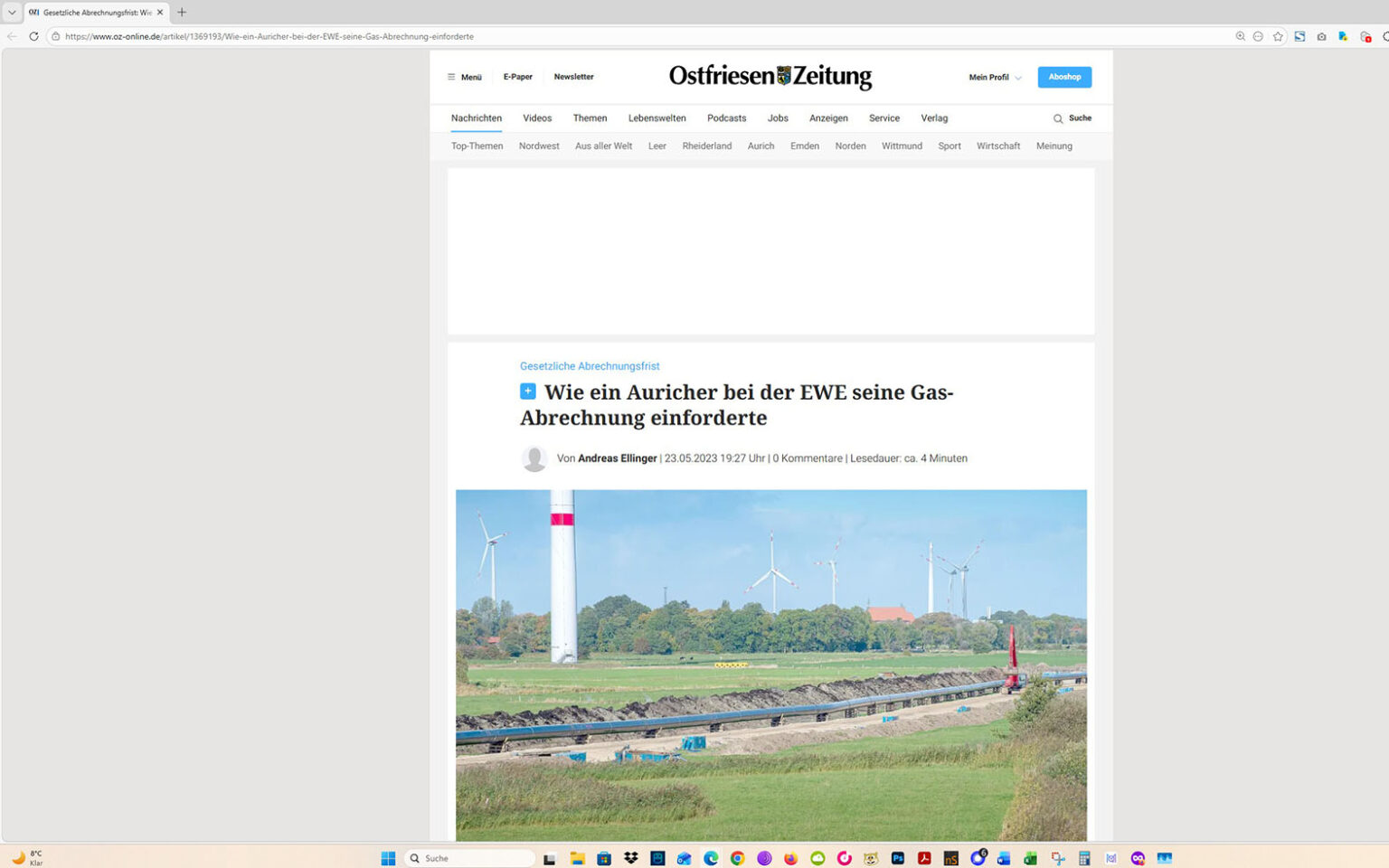Click the Aboshop button
This screenshot has height=868, width=1389.
pyautogui.click(x=1063, y=77)
